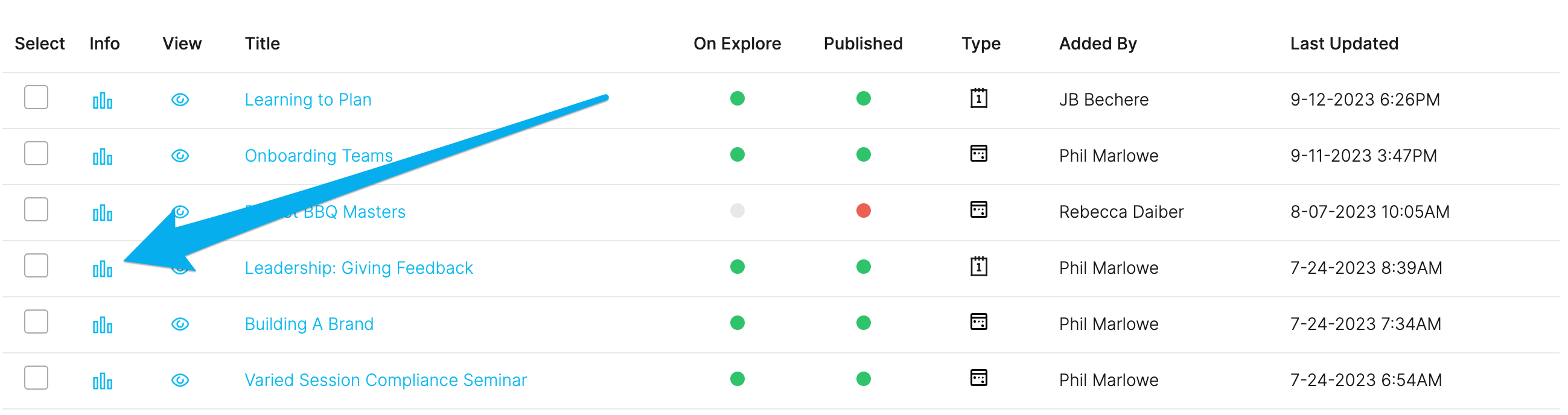Open the Leadership: Giving Feedback link
The image size is (1568, 415).
point(359,268)
